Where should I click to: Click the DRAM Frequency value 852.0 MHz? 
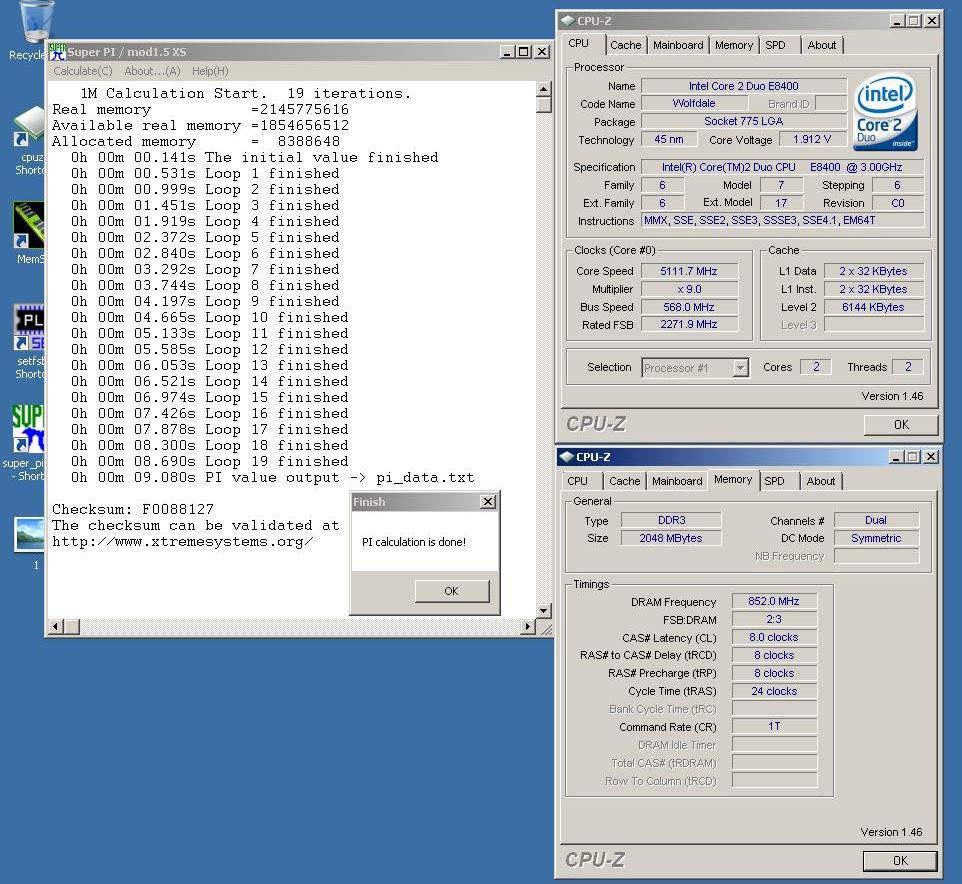tap(774, 601)
